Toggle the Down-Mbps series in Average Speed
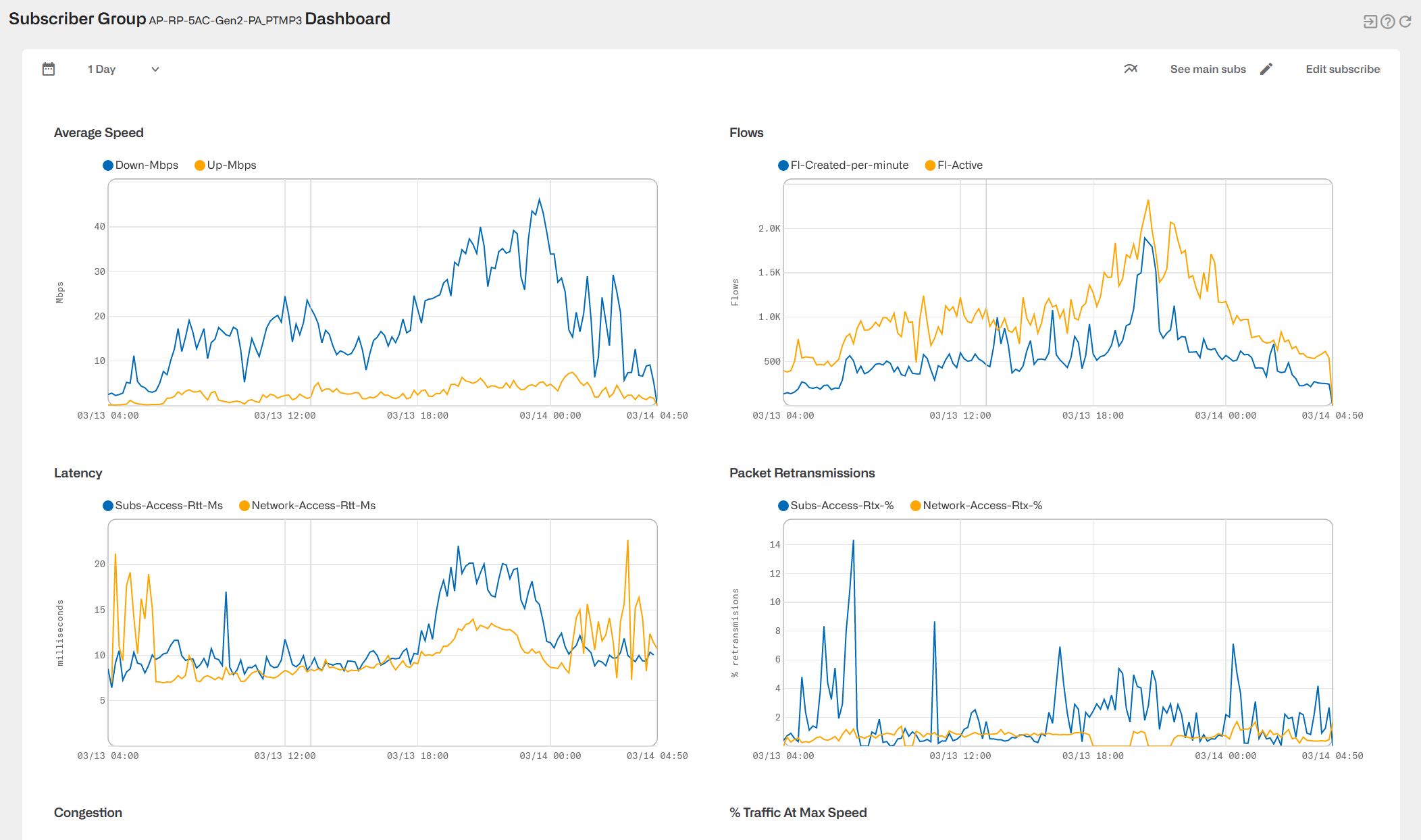1421x840 pixels. click(140, 165)
